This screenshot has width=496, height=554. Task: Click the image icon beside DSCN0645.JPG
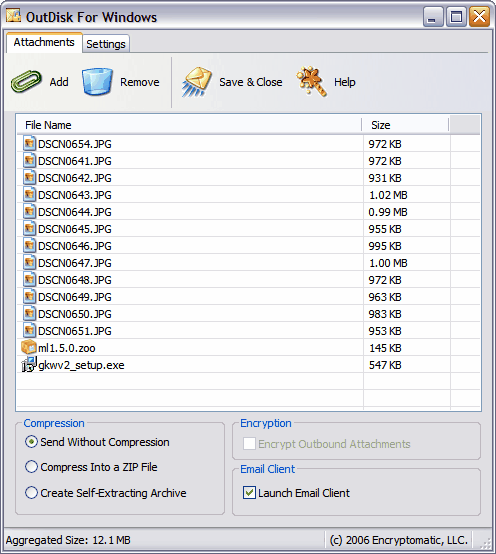[29, 228]
